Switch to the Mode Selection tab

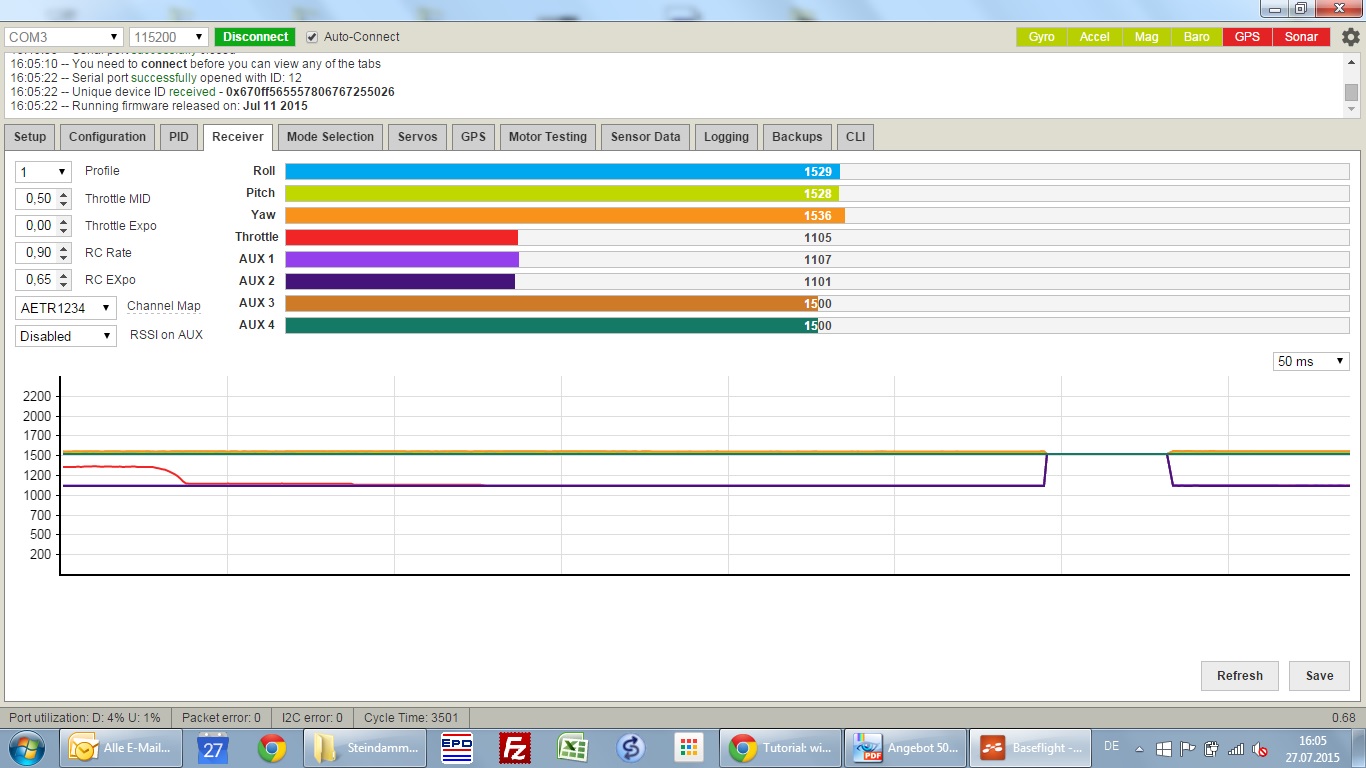click(x=330, y=137)
